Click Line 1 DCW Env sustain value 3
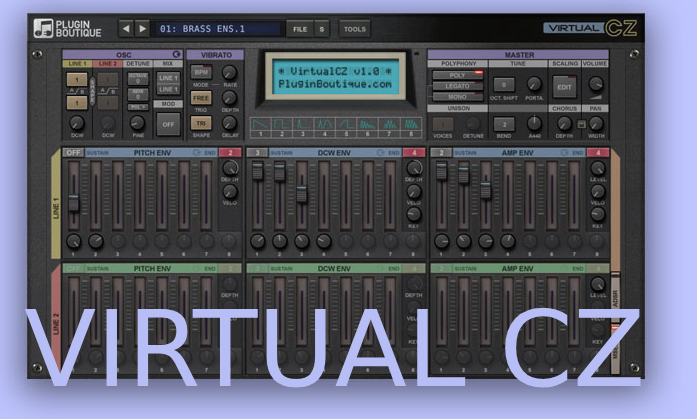The image size is (697, 419). pos(257,152)
